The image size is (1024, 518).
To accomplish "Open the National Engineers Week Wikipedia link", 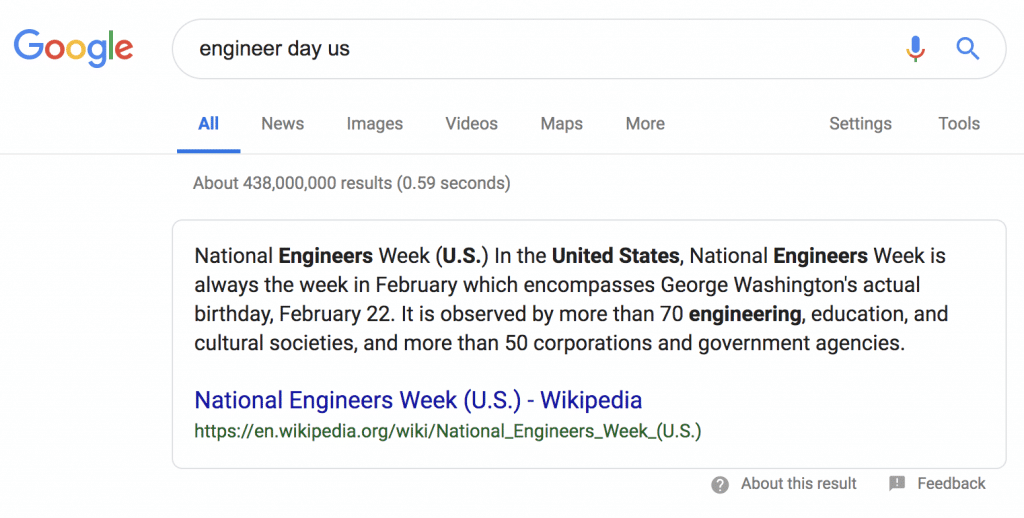I will (418, 401).
